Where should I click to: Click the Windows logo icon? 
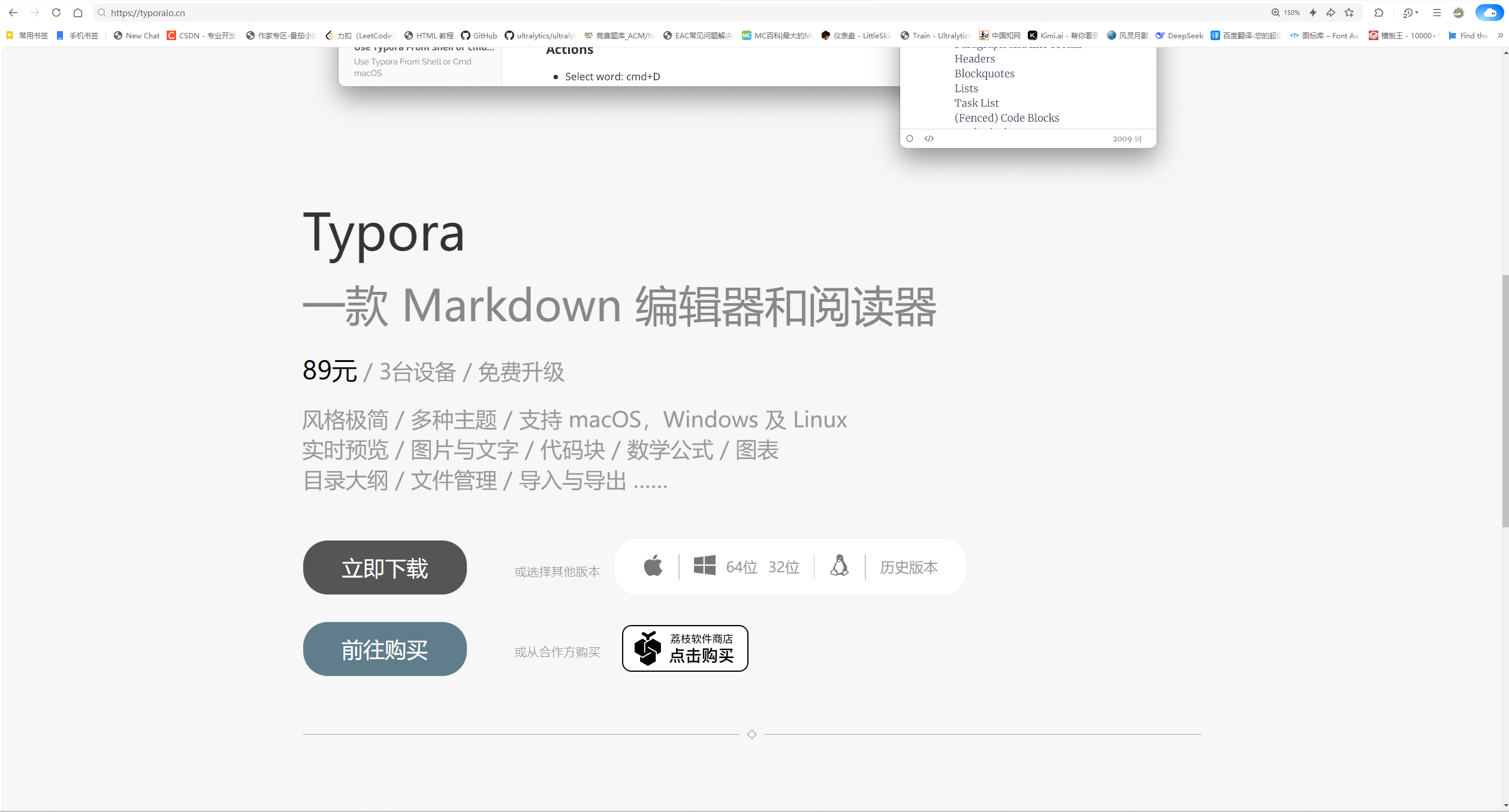click(x=704, y=566)
